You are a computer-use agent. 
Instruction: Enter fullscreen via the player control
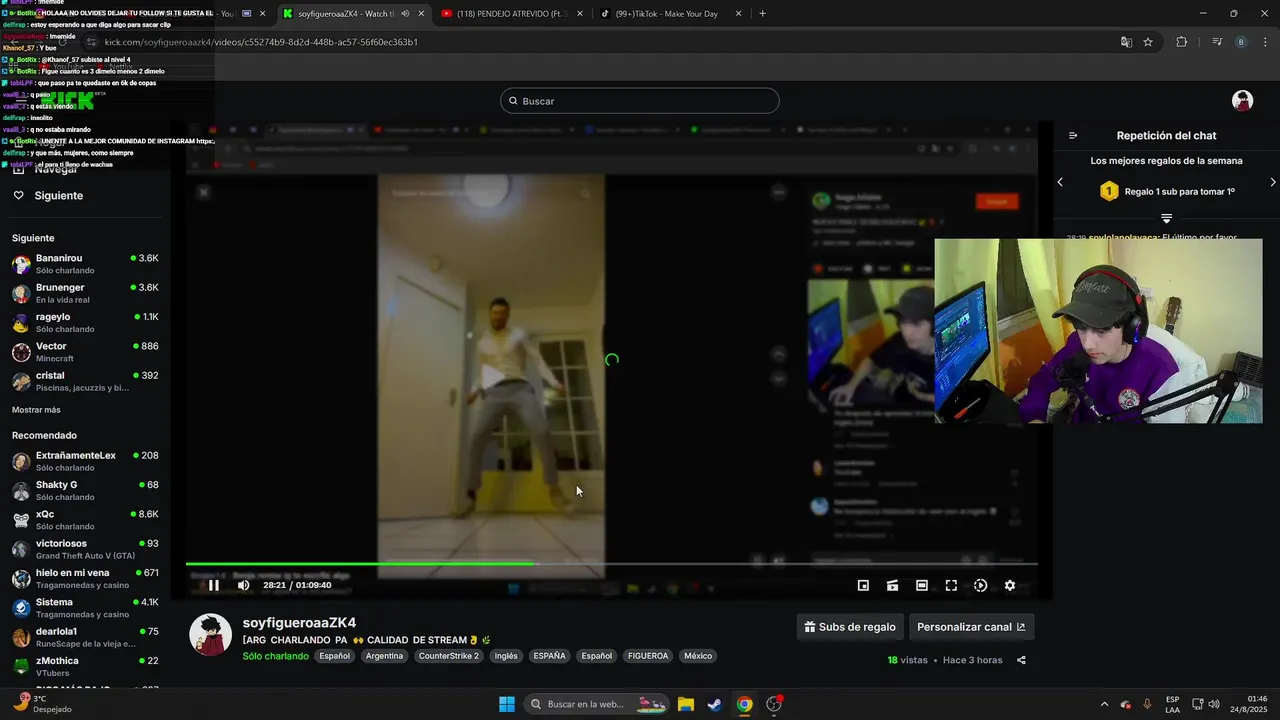[951, 585]
